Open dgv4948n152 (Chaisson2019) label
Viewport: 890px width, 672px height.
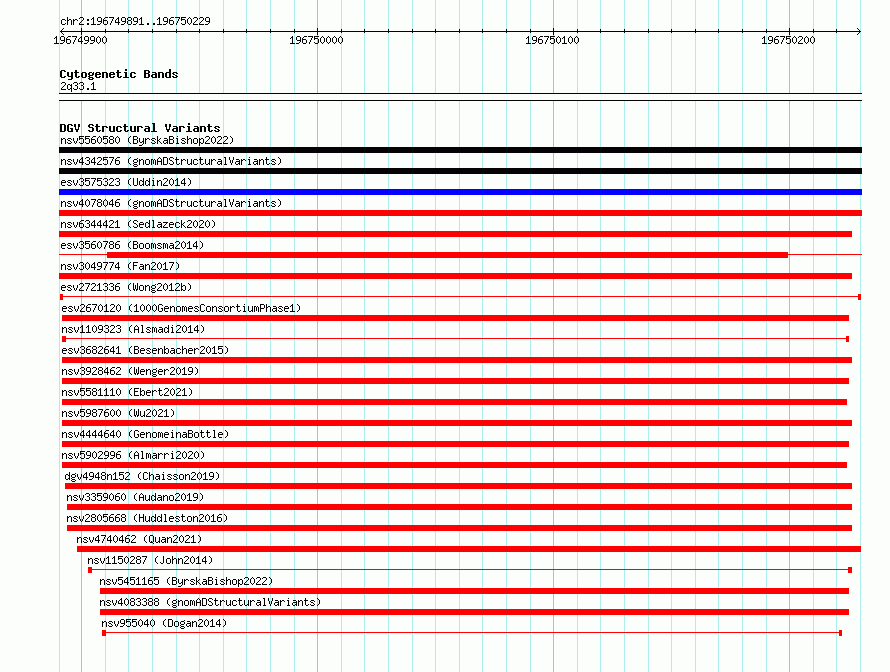[142, 476]
